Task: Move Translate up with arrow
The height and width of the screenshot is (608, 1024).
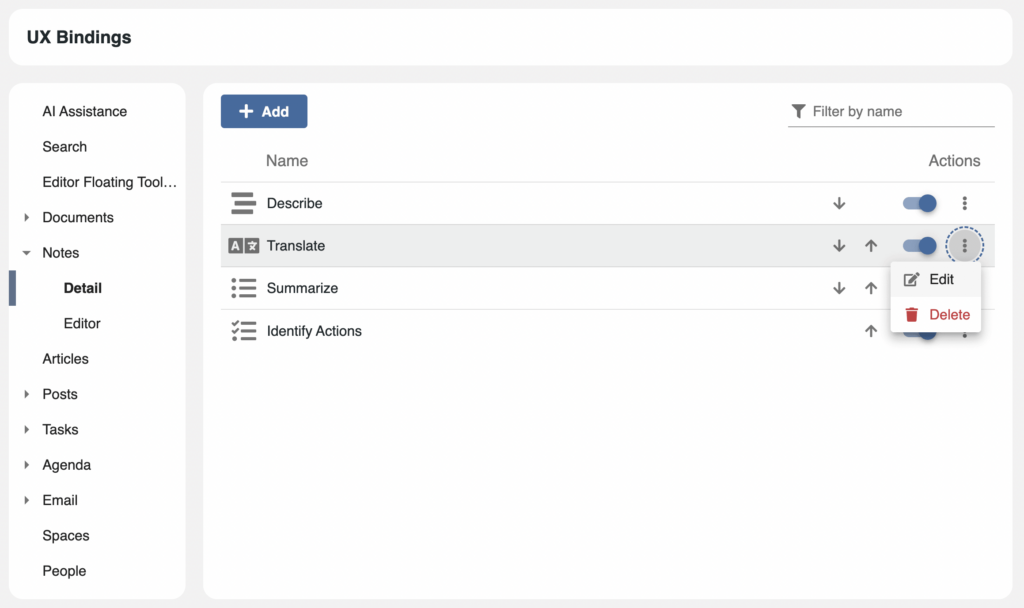Action: (871, 246)
